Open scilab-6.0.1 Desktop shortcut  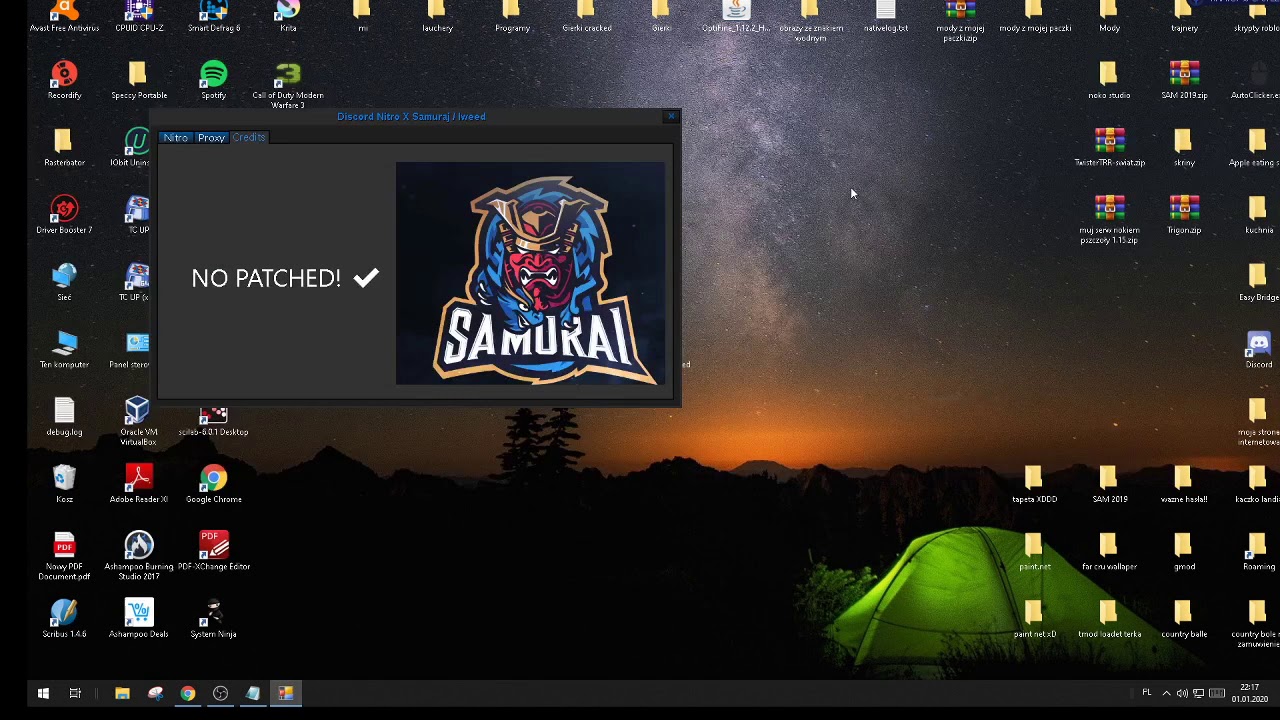(213, 421)
